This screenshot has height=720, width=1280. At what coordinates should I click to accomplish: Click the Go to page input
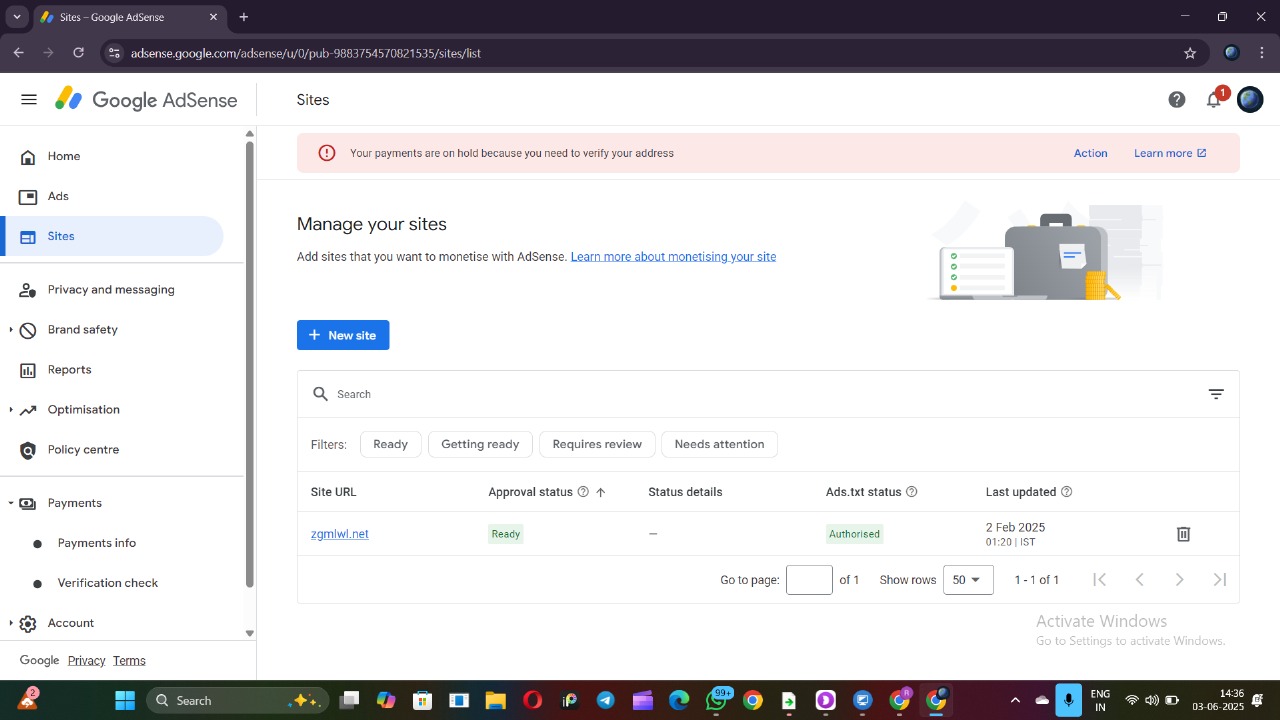tap(809, 580)
